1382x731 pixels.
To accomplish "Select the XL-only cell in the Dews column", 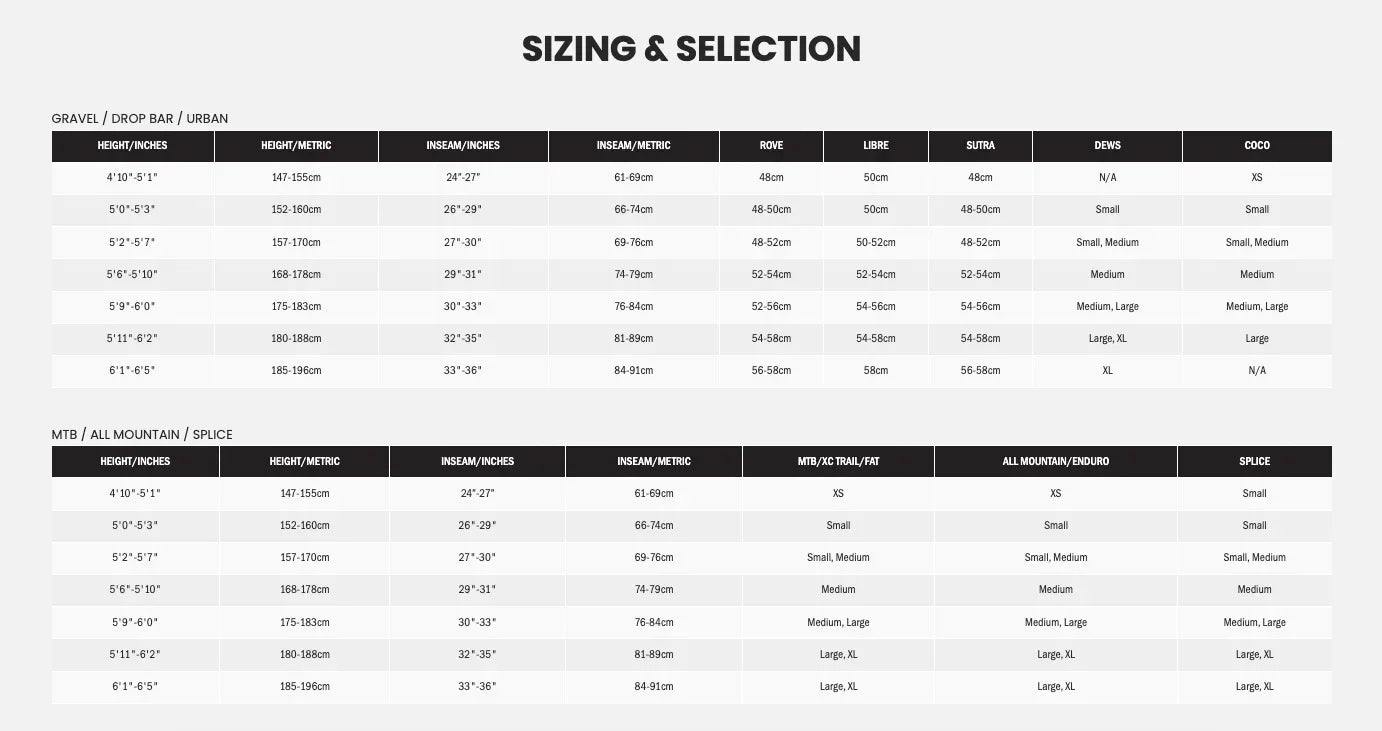I will (1107, 371).
